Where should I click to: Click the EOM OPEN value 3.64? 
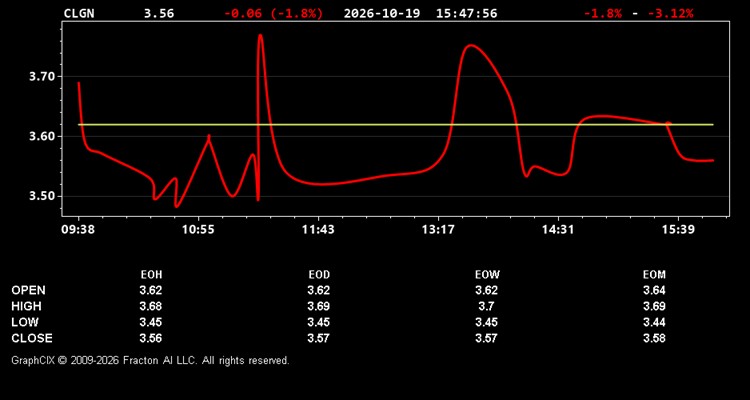pyautogui.click(x=654, y=290)
